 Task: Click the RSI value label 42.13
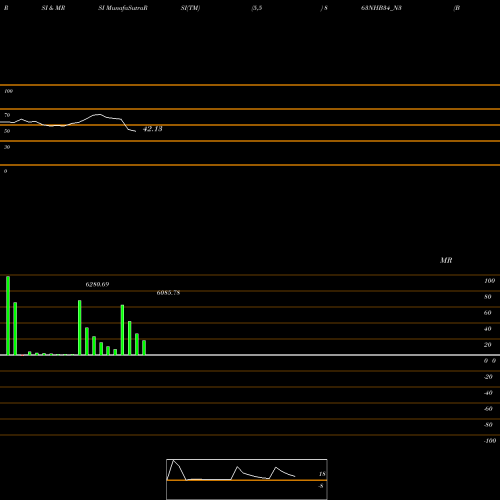pos(152,129)
